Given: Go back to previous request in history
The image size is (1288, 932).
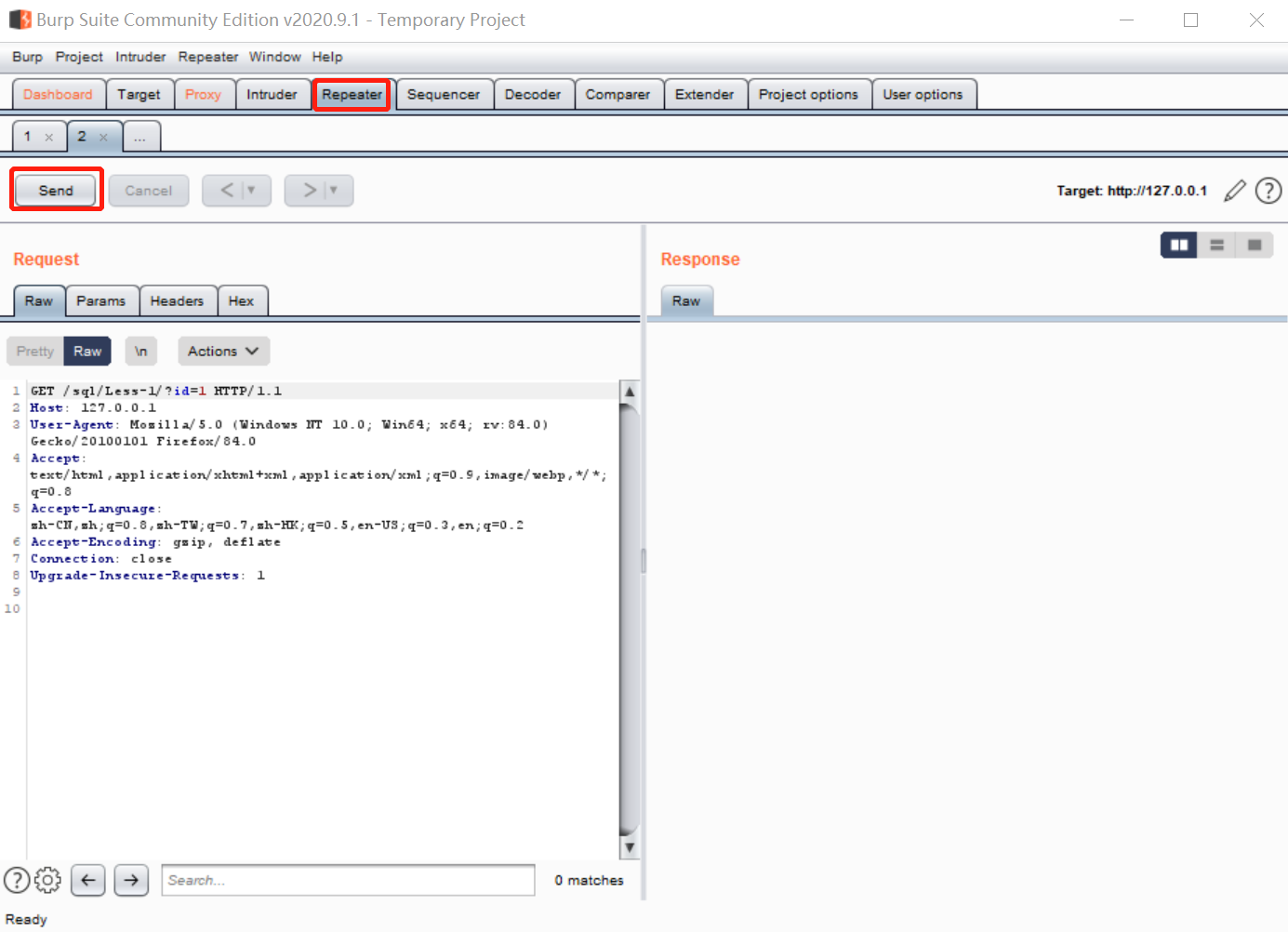Looking at the screenshot, I should (226, 191).
